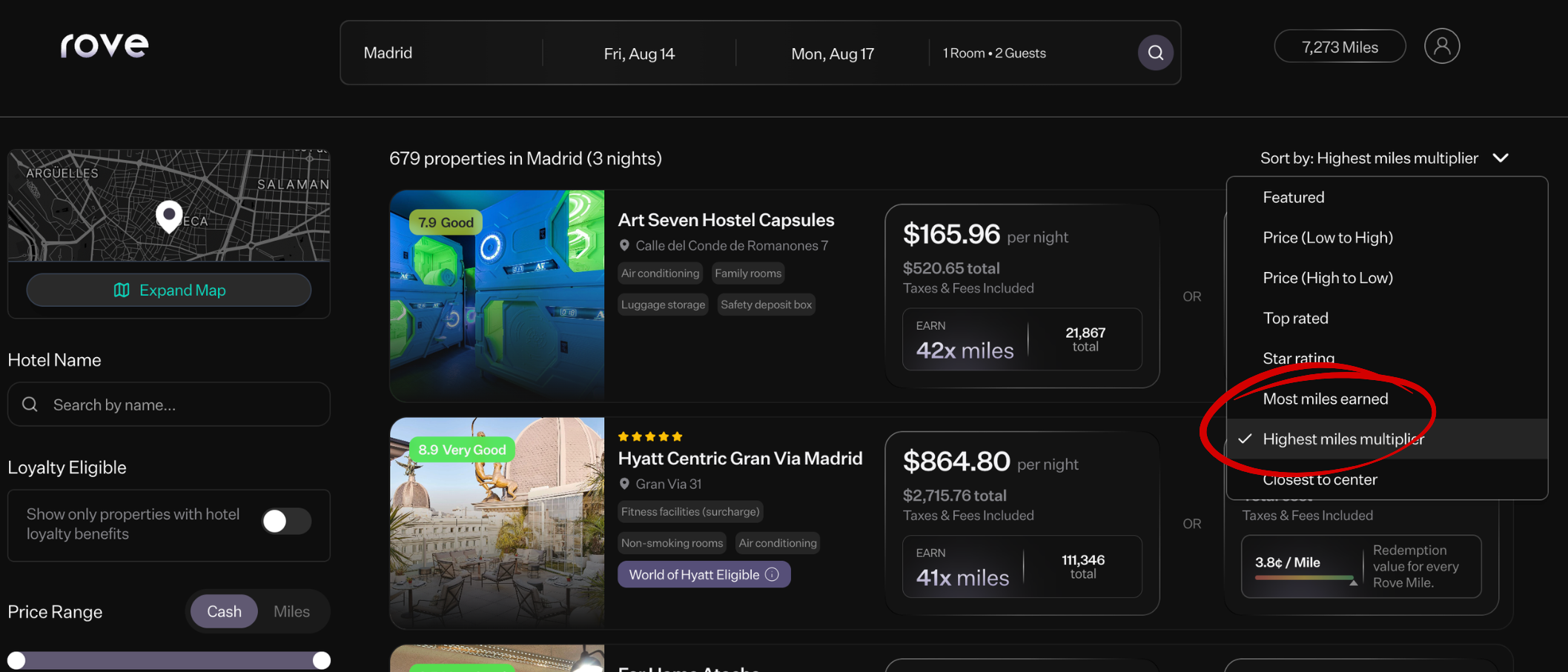This screenshot has height=672, width=1568.
Task: Select Cash price range option
Action: (224, 611)
